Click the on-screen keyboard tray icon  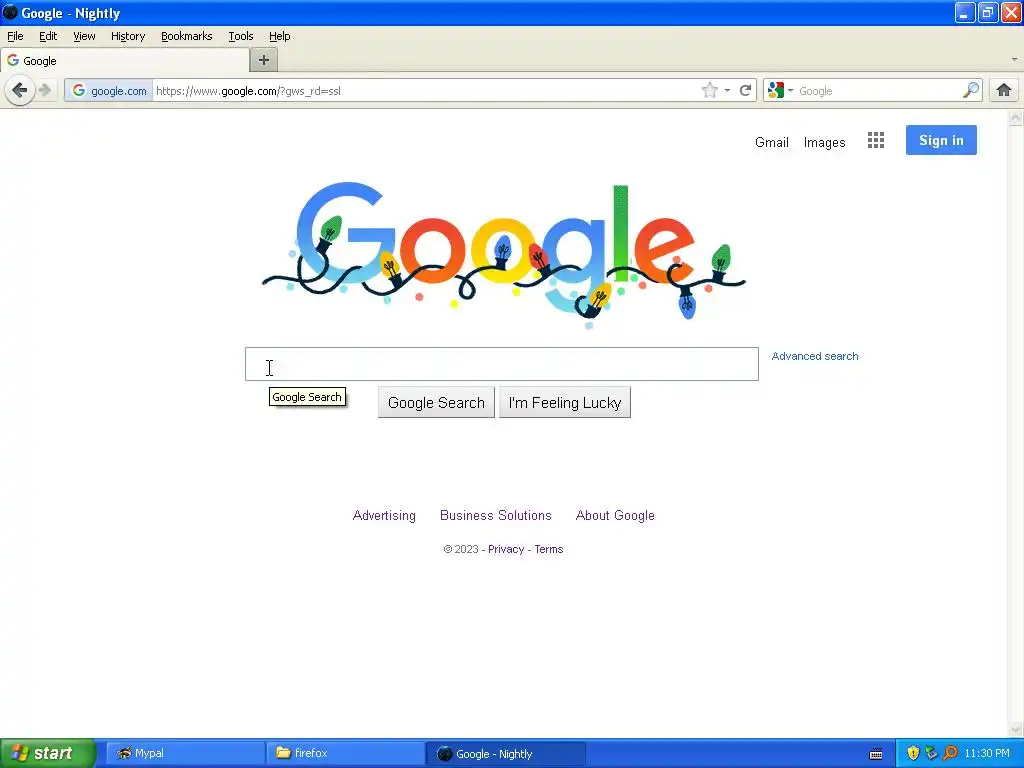[876, 754]
